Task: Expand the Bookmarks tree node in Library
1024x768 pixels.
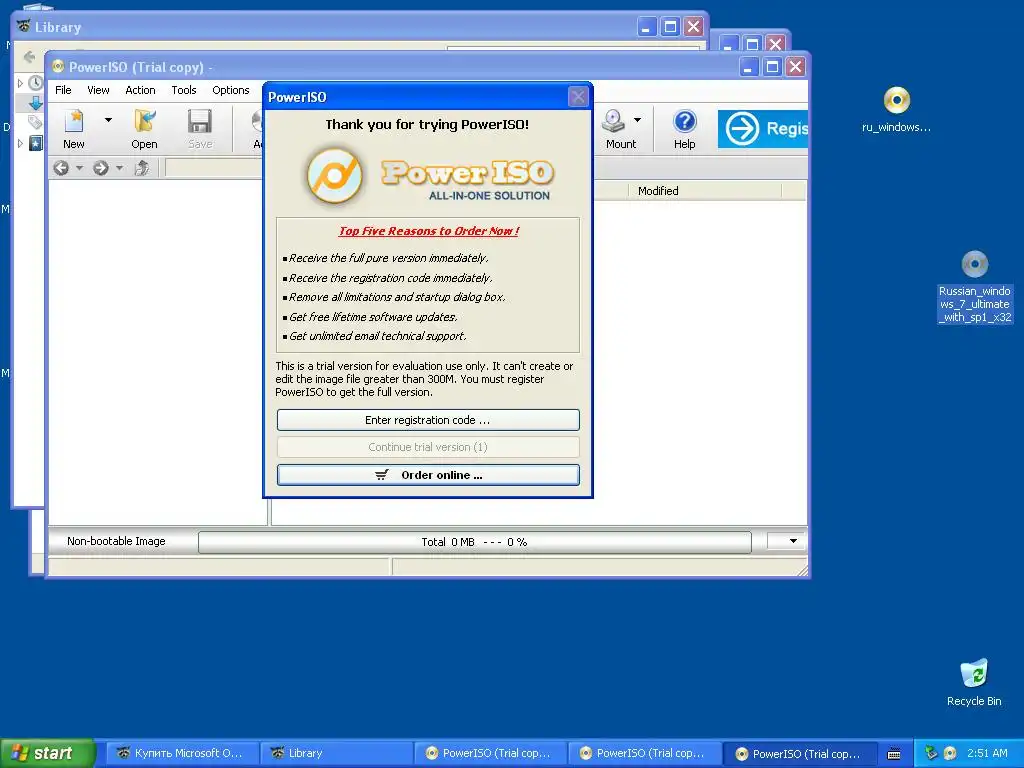Action: (20, 142)
